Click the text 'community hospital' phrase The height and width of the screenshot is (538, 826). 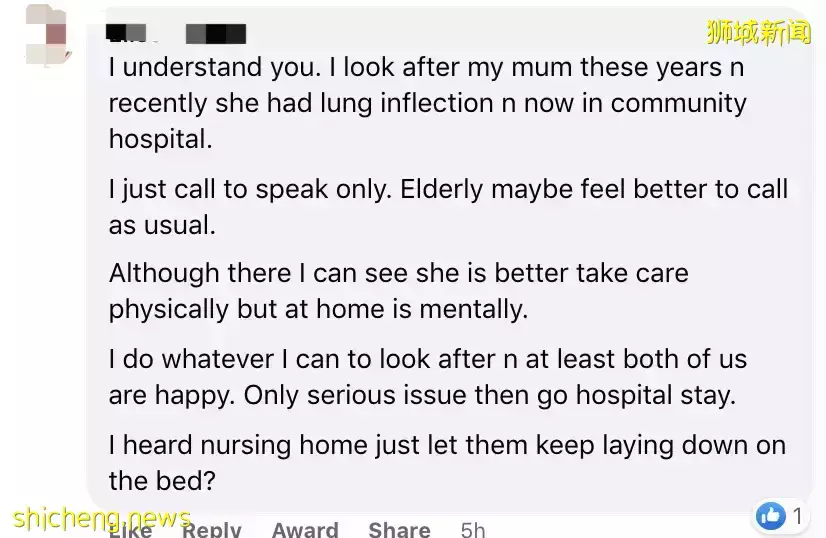pos(678,103)
